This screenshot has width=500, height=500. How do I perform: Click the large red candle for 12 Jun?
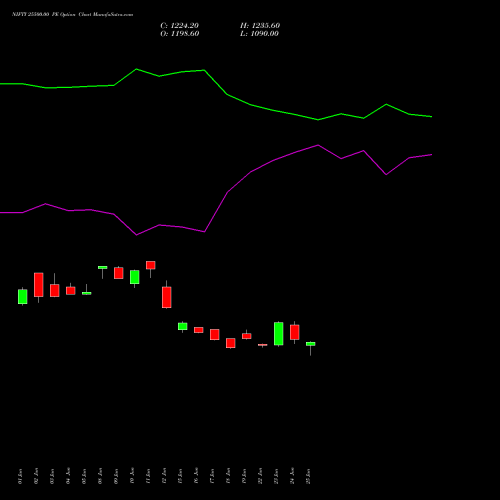tap(167, 297)
